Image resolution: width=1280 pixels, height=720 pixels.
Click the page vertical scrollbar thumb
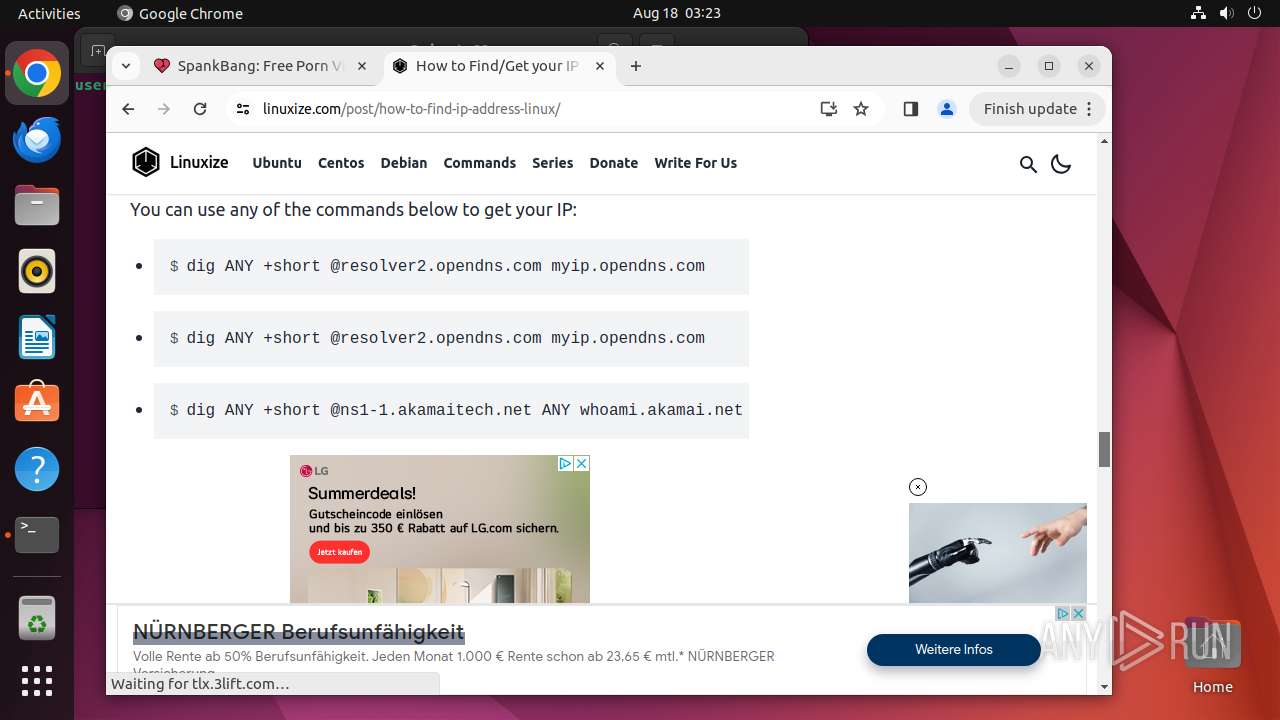[1104, 449]
